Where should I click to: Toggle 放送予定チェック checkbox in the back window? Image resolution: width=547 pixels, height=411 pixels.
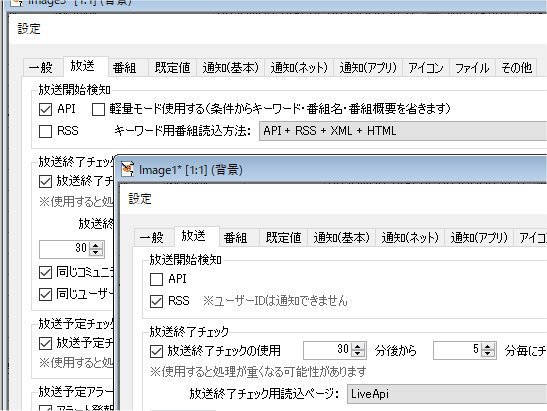tap(45, 344)
